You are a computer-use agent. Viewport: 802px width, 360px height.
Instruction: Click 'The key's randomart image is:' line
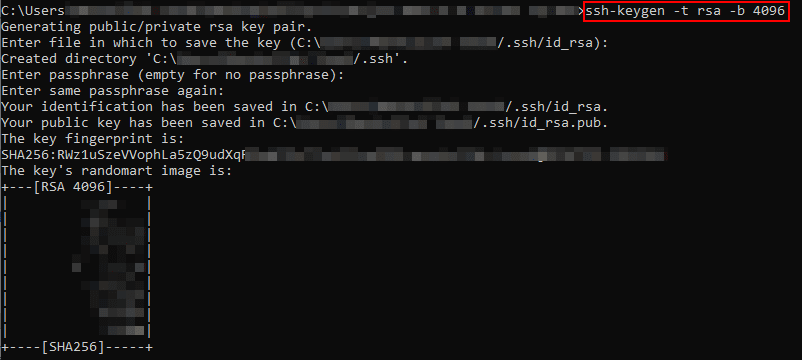[117, 171]
